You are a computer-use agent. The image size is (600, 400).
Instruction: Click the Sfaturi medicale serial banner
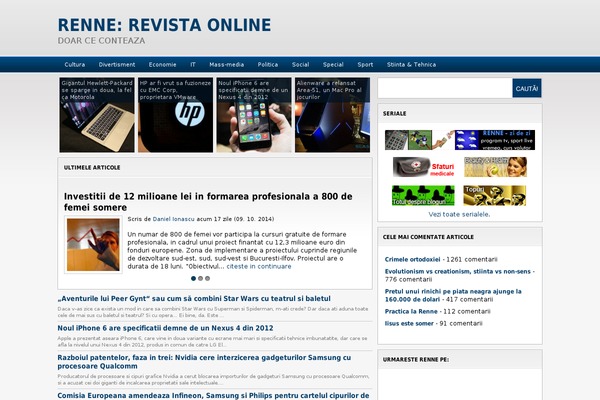[424, 167]
